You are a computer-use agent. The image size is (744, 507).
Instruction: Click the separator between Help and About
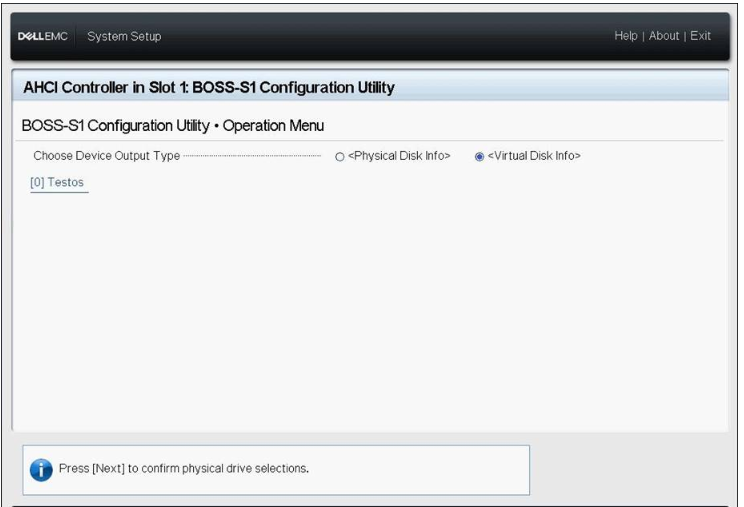tap(643, 37)
